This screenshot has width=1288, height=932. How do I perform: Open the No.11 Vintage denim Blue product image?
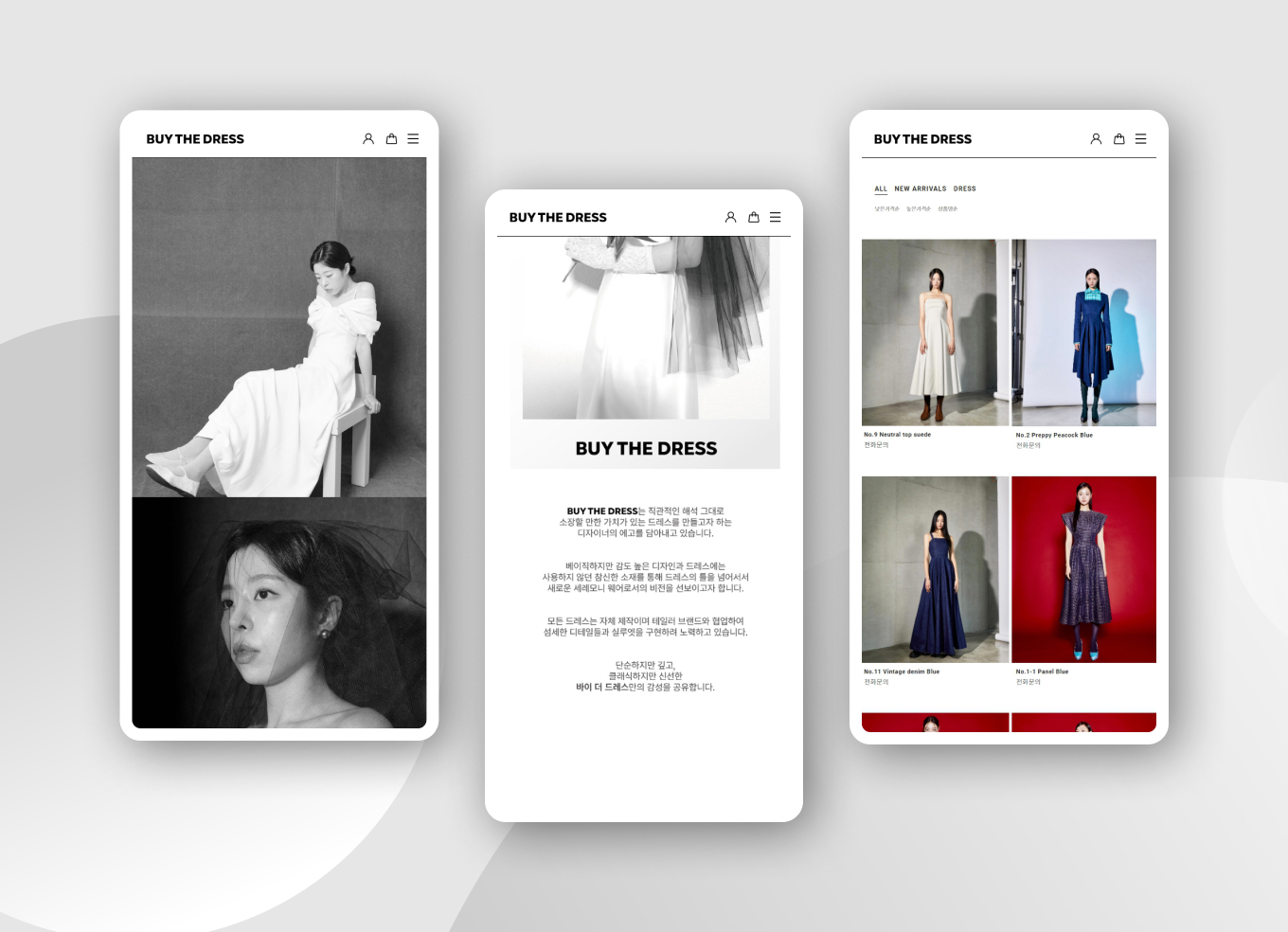935,569
